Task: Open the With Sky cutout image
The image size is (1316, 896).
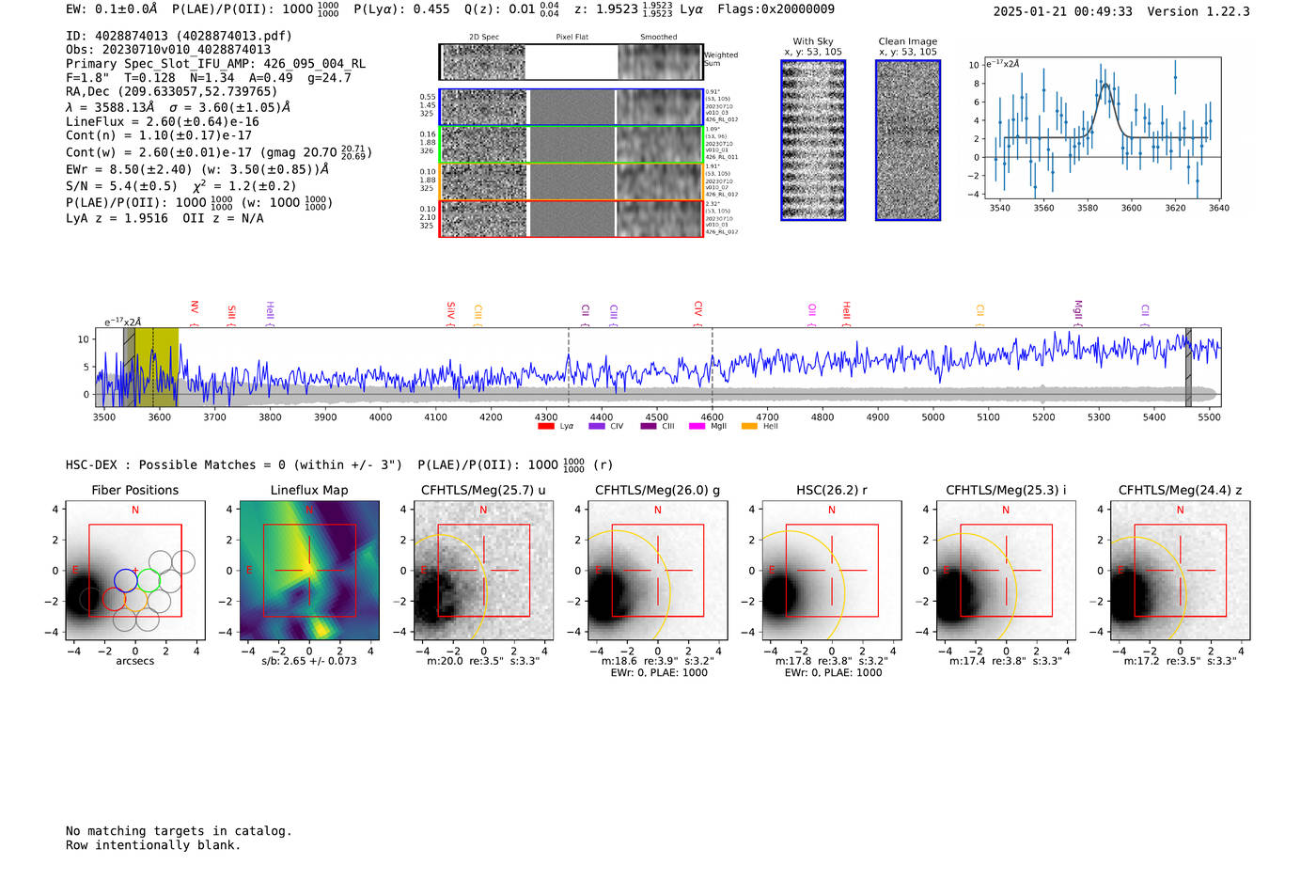Action: pyautogui.click(x=813, y=140)
